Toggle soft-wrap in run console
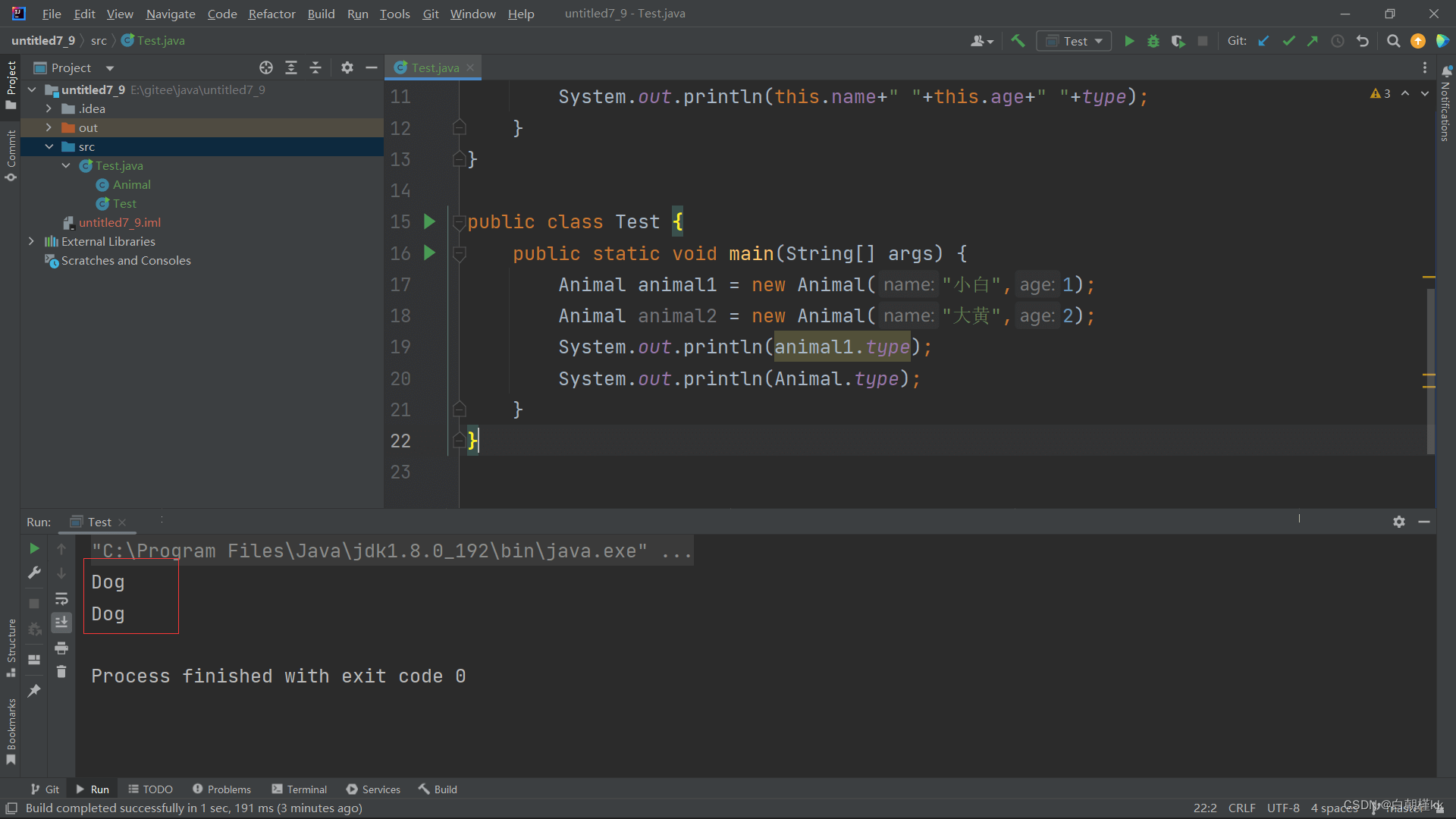1456x819 pixels. [61, 599]
